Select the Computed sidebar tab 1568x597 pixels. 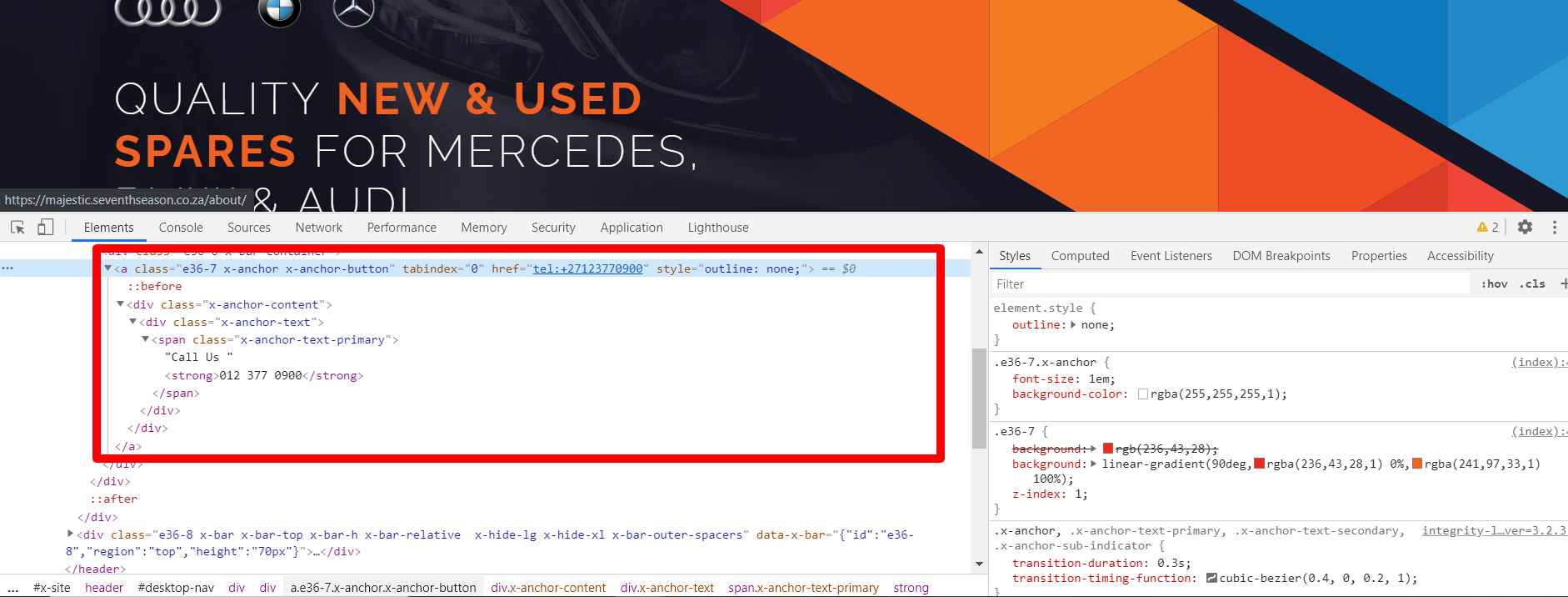pos(1080,256)
